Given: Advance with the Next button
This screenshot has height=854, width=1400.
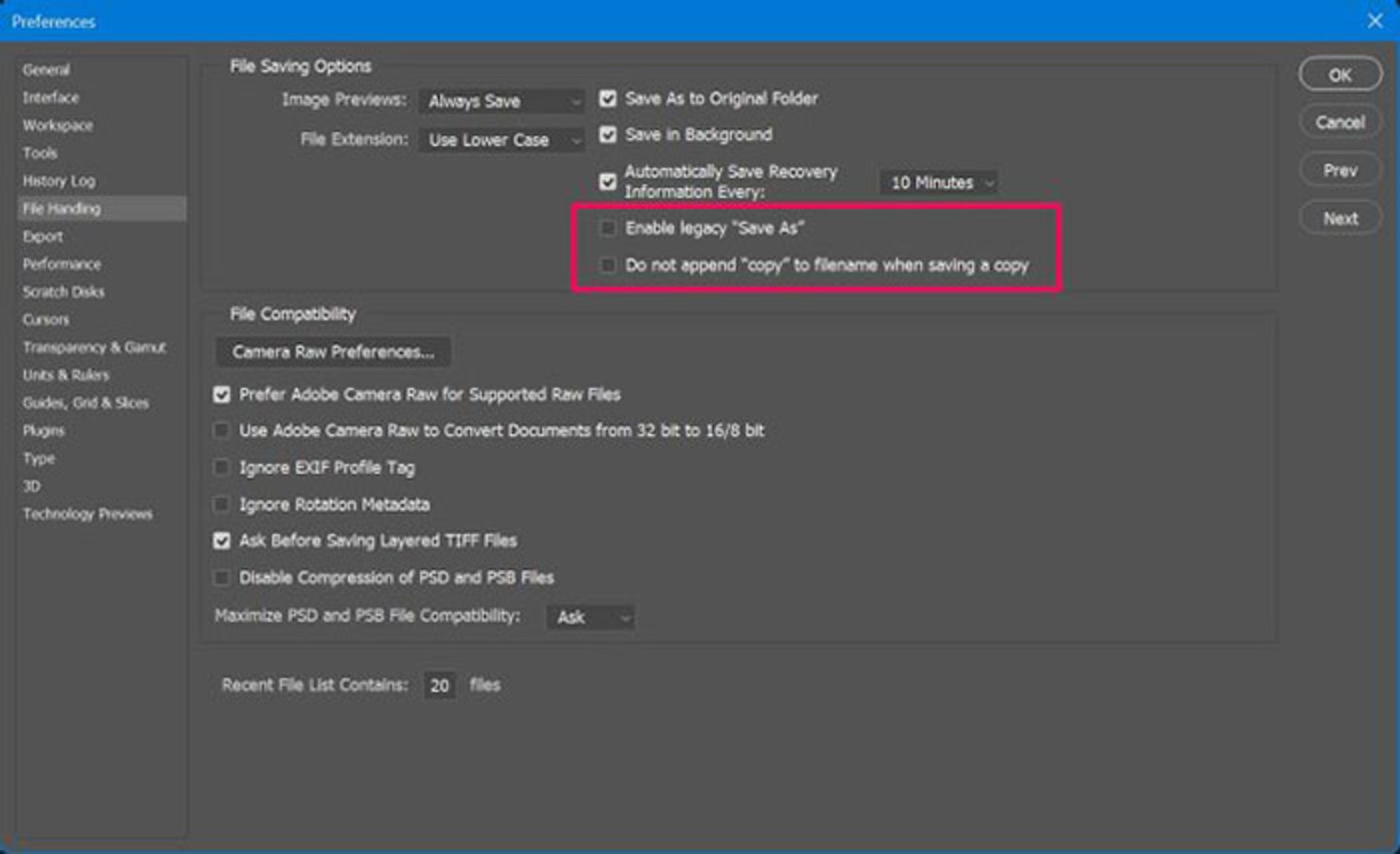Looking at the screenshot, I should 1340,219.
